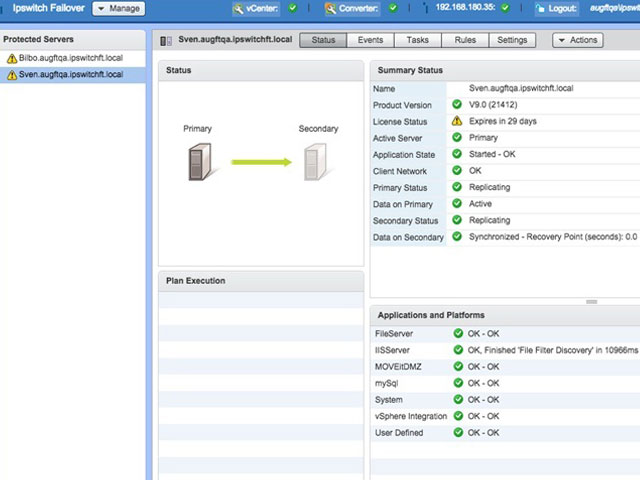Click the Active Server green check icon
The height and width of the screenshot is (480, 640).
(457, 137)
